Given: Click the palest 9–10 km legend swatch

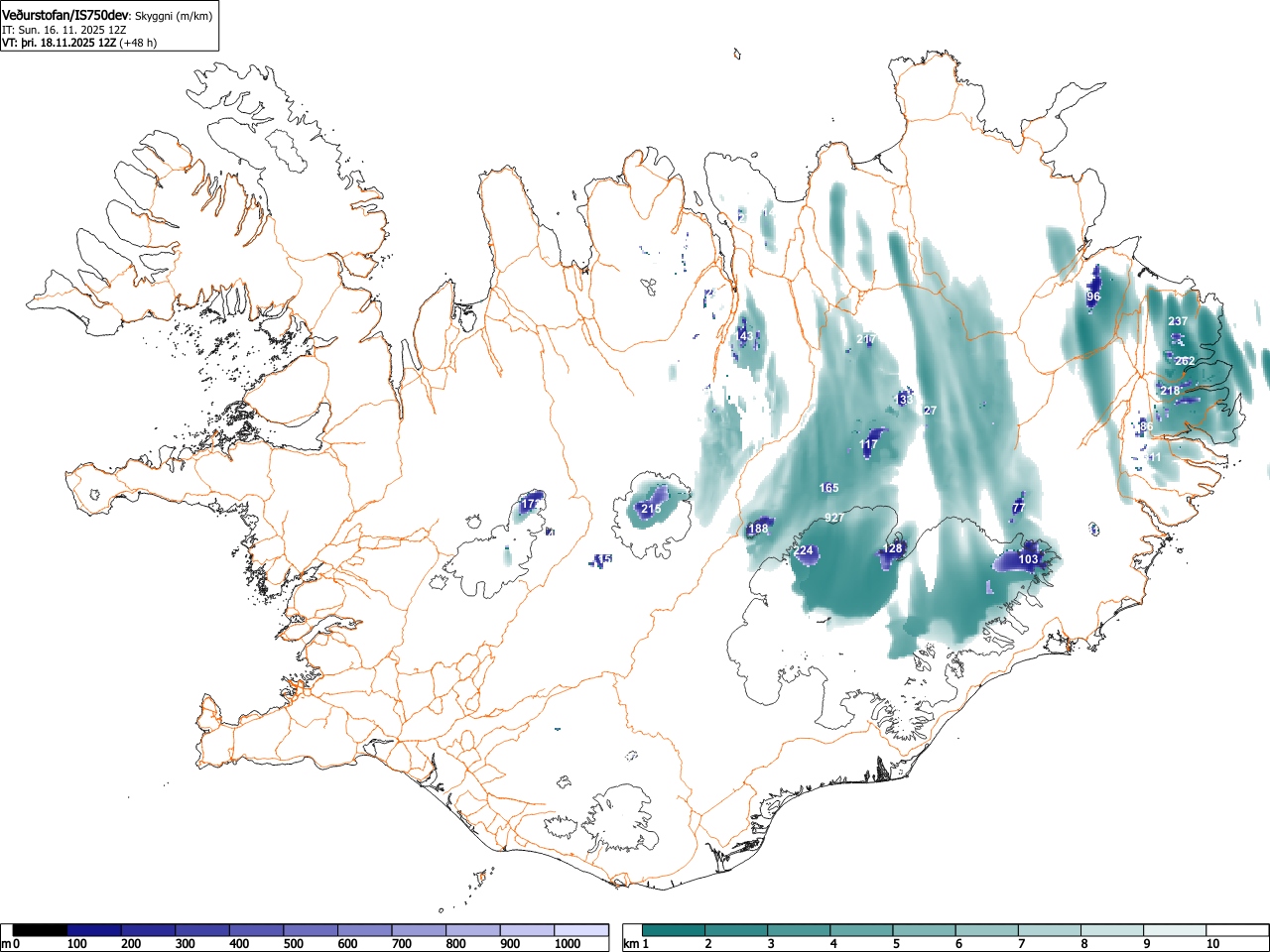Looking at the screenshot, I should [x=1174, y=930].
